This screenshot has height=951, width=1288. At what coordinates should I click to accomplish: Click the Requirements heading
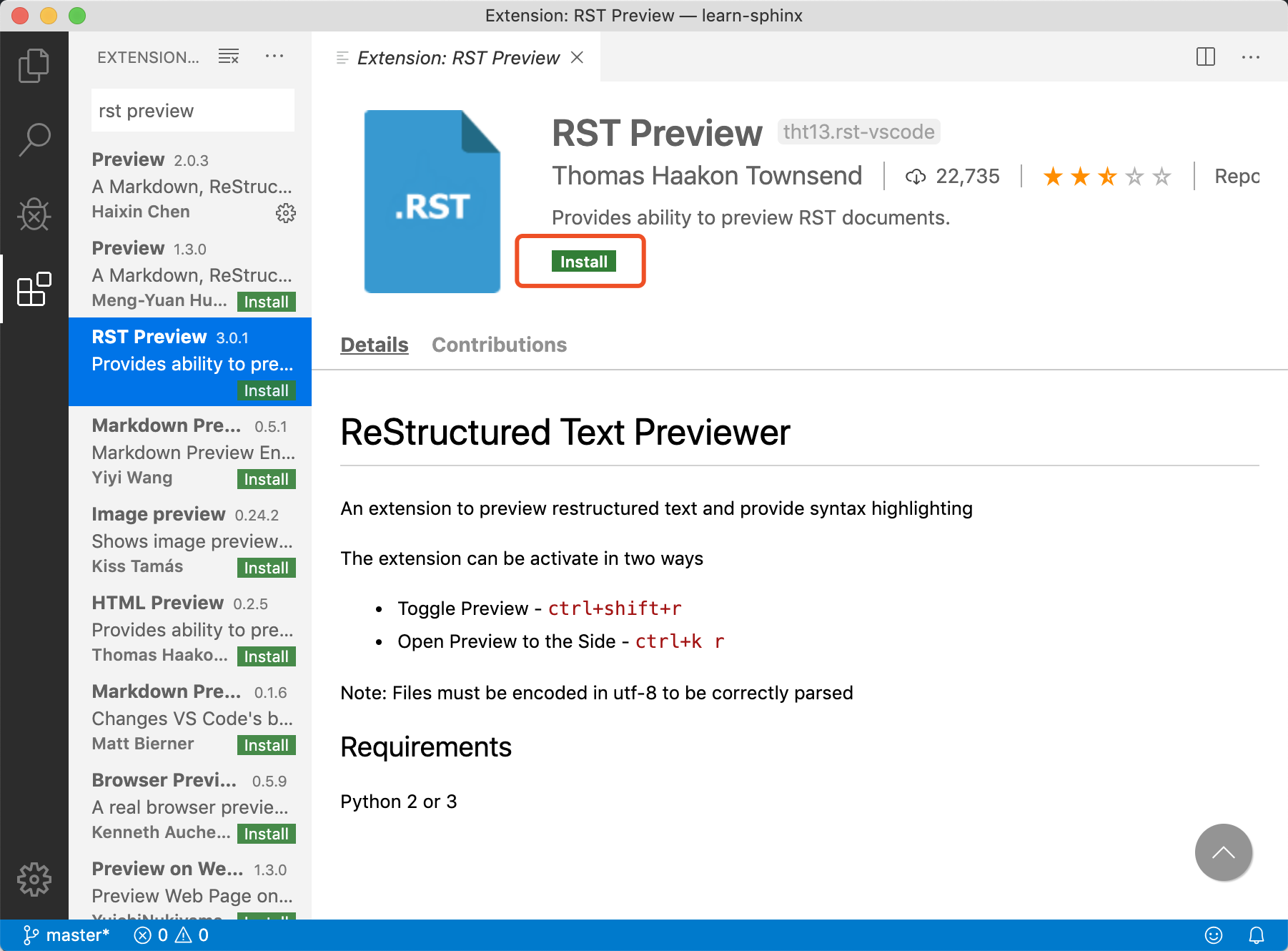pos(426,747)
